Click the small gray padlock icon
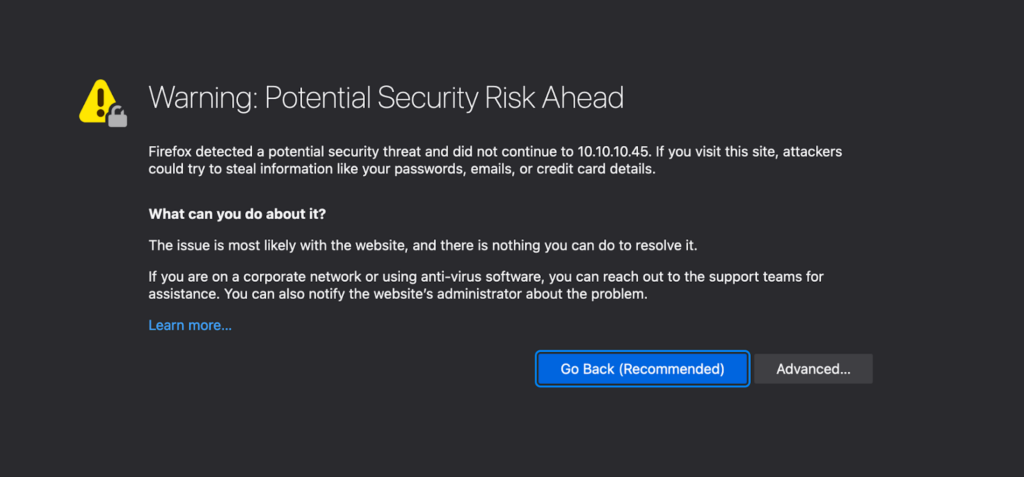Screen dimensions: 1024x477 [x=118, y=117]
